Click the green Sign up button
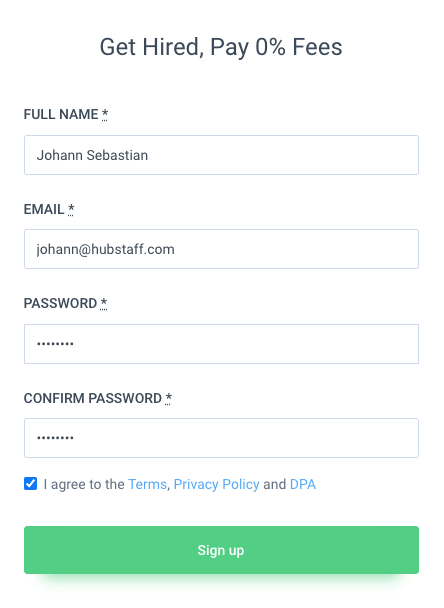 (221, 550)
